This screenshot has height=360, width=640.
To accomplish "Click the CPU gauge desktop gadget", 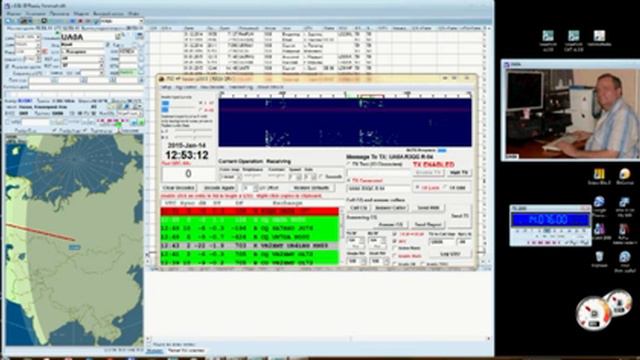I will coord(594,313).
